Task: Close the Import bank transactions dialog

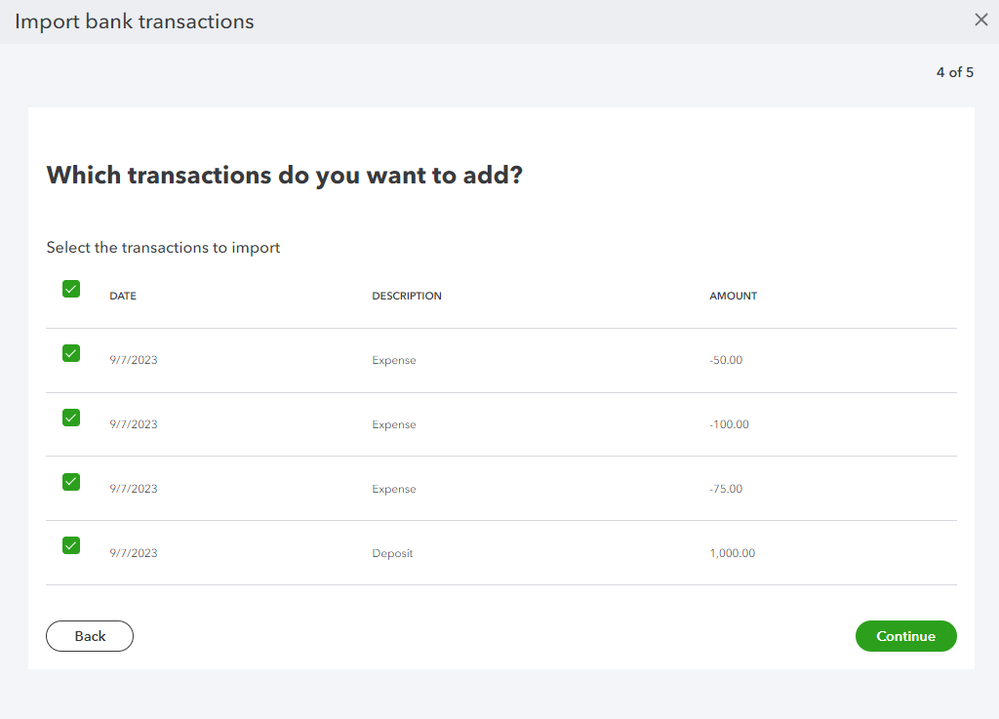Action: click(981, 20)
